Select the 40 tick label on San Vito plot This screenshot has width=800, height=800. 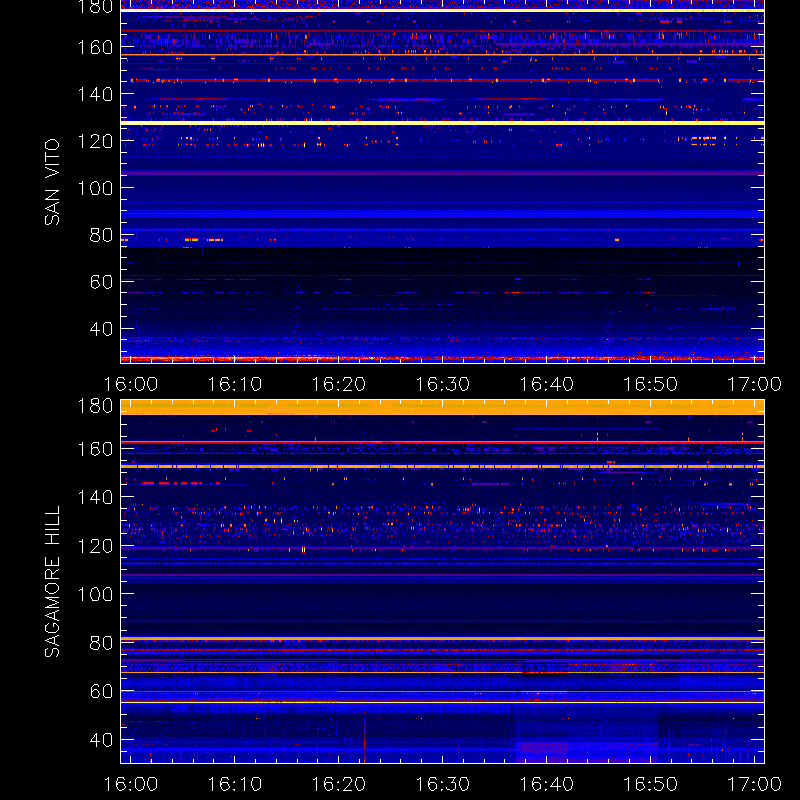[x=101, y=329]
